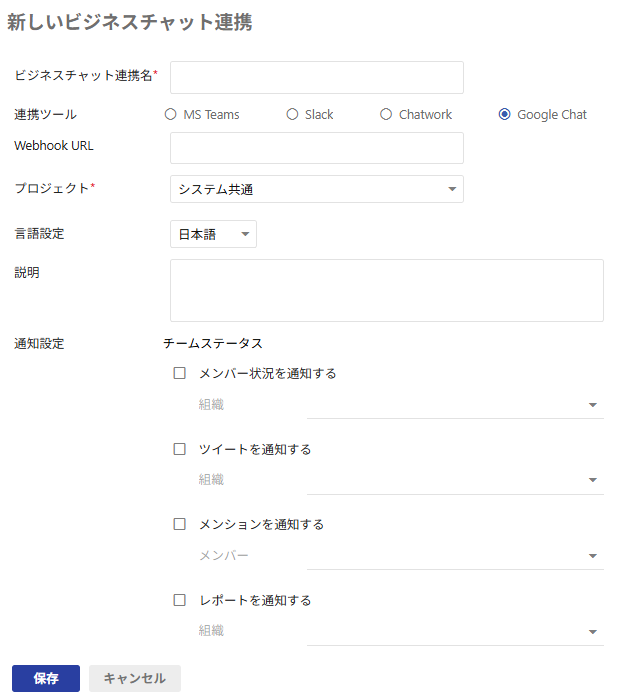The height and width of the screenshot is (698, 626).
Task: Open the 言語設定 dropdown showing 日本語
Action: point(213,234)
